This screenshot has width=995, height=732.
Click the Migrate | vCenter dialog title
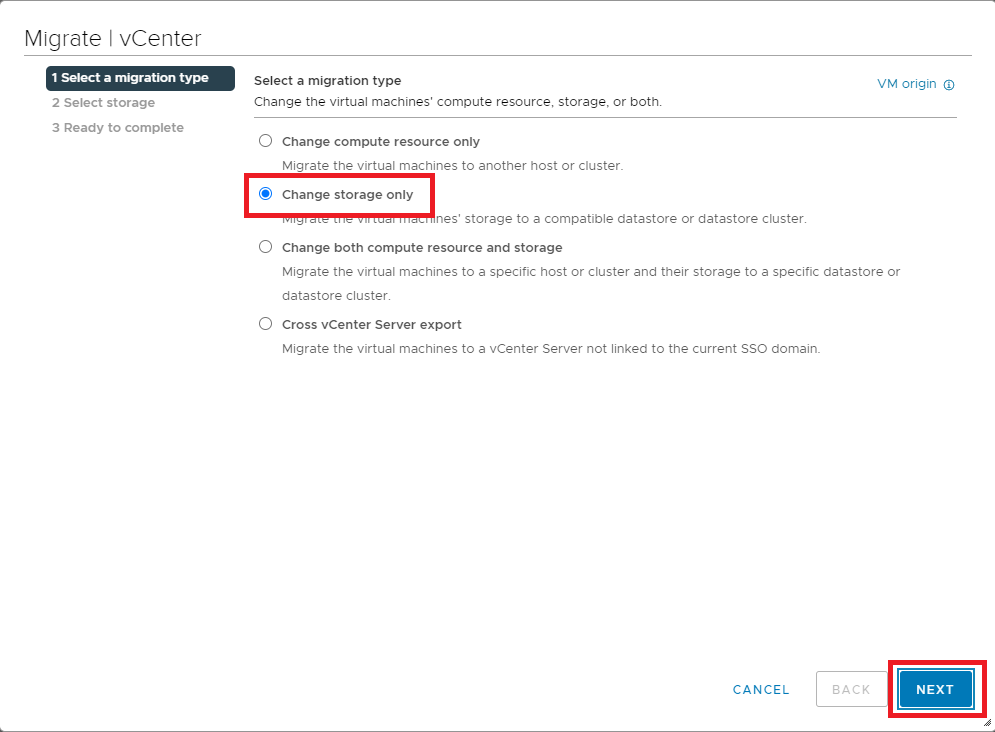coord(113,39)
